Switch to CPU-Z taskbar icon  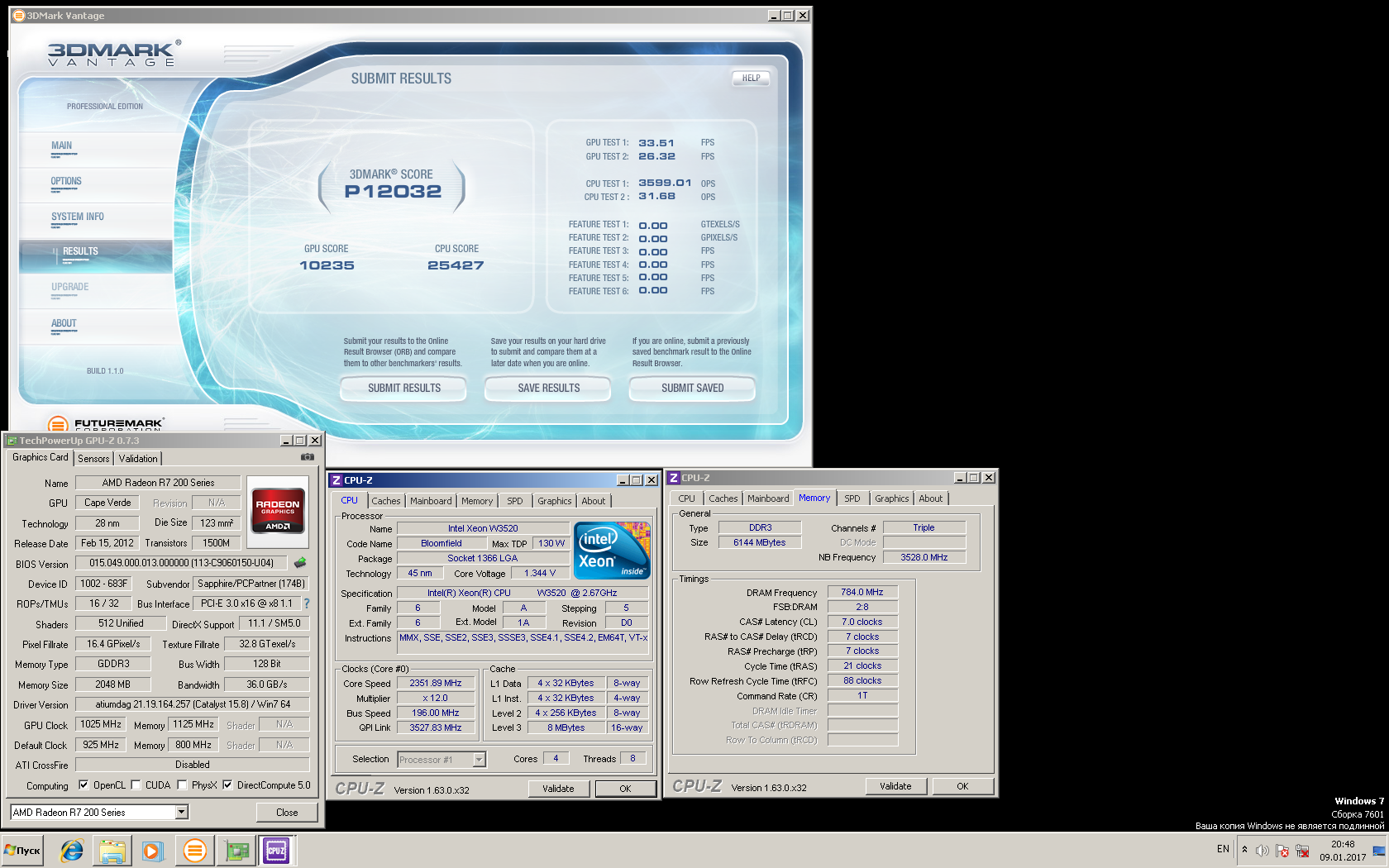(277, 850)
